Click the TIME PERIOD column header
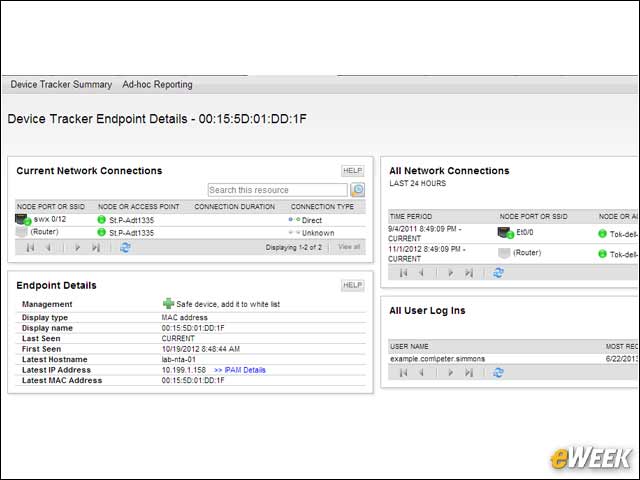Image resolution: width=640 pixels, height=480 pixels. tap(411, 216)
